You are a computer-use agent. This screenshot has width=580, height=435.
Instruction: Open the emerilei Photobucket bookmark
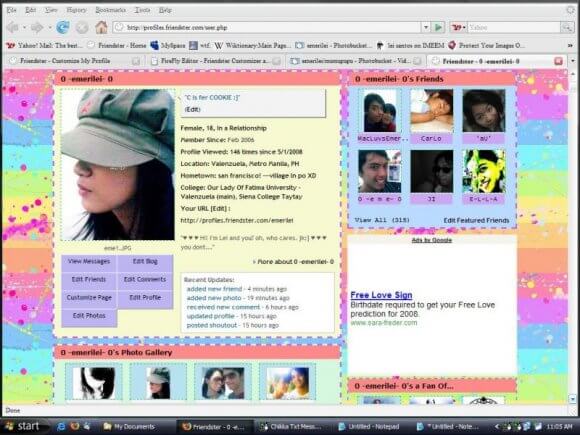tap(334, 45)
